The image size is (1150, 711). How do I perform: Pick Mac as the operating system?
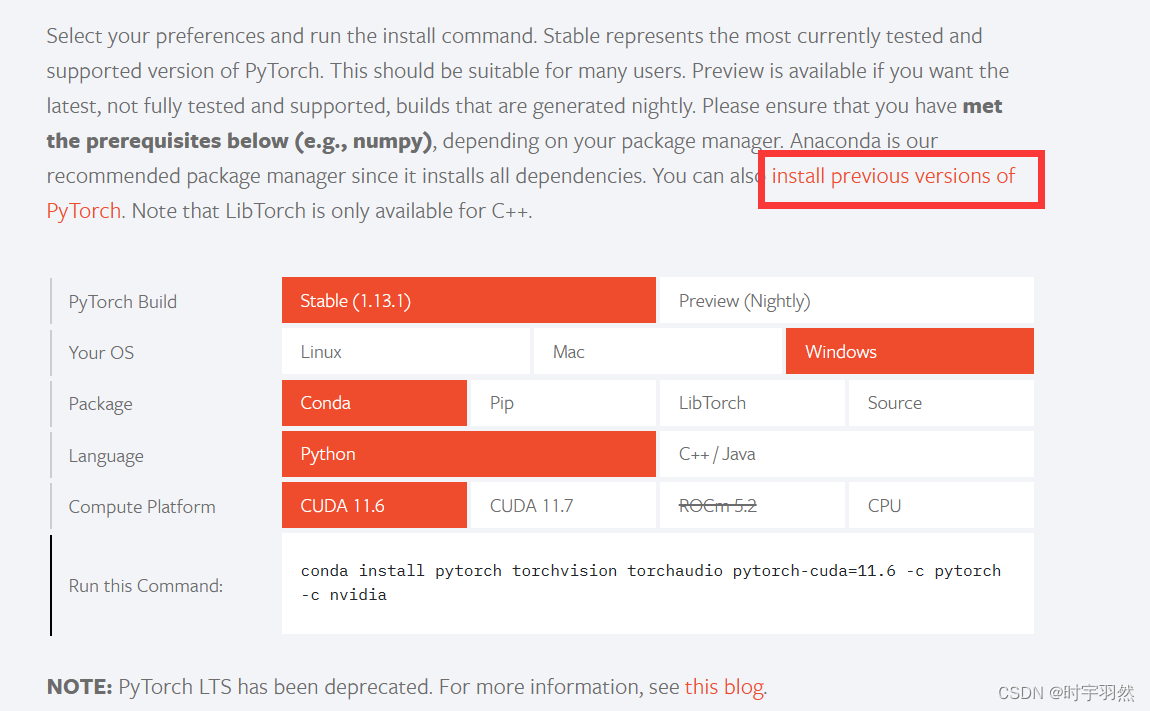[x=658, y=351]
